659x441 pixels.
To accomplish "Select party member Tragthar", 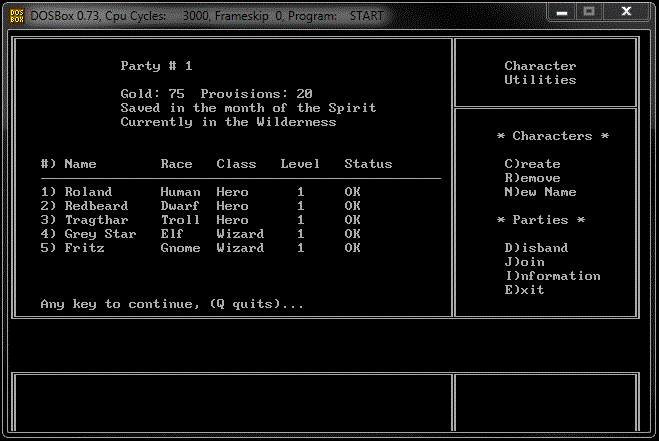I will click(96, 220).
